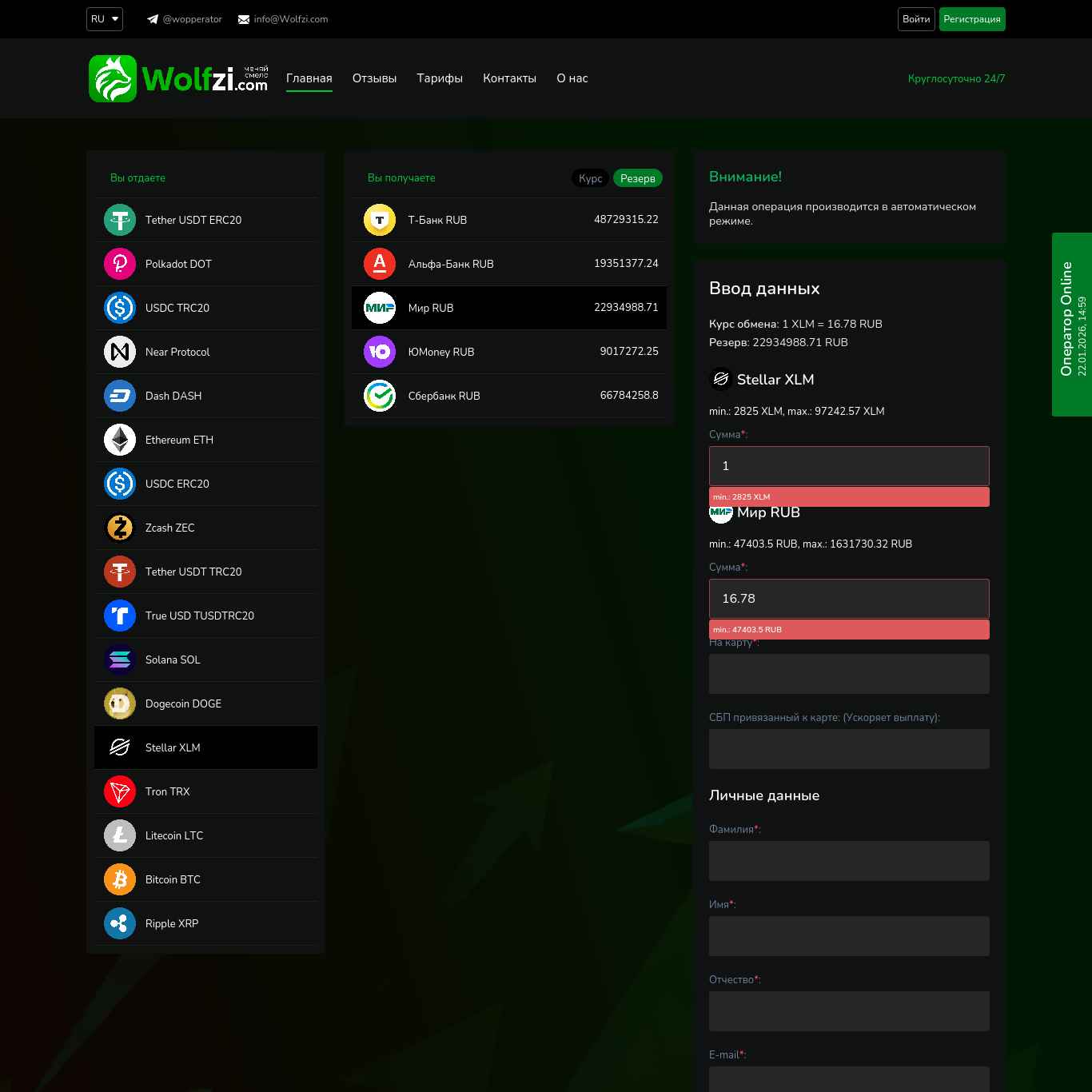This screenshot has height=1092, width=1092.
Task: Select the Polkadot DOT coin icon
Action: [x=120, y=264]
